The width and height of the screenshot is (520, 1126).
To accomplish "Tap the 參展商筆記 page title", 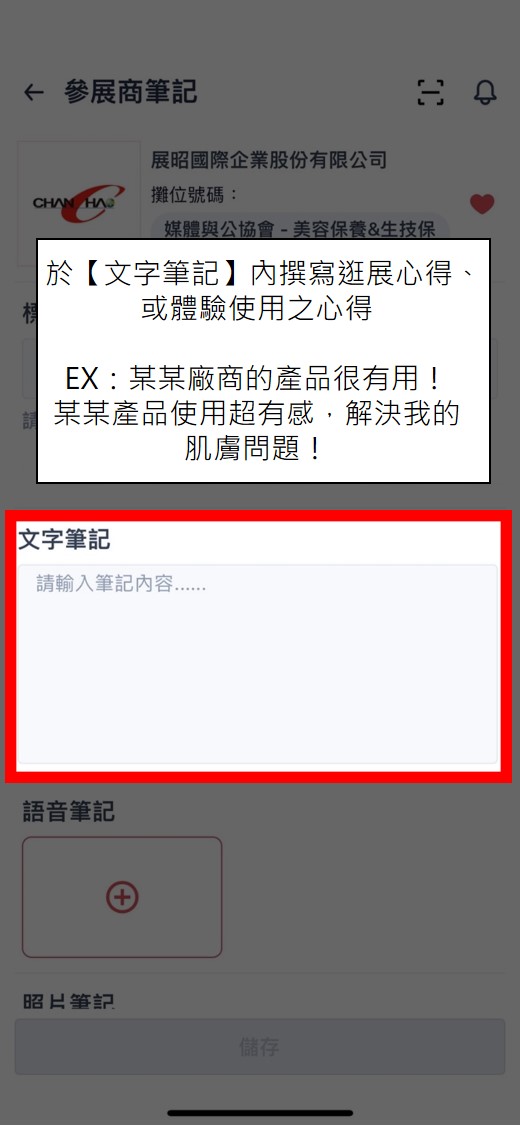I will [131, 92].
